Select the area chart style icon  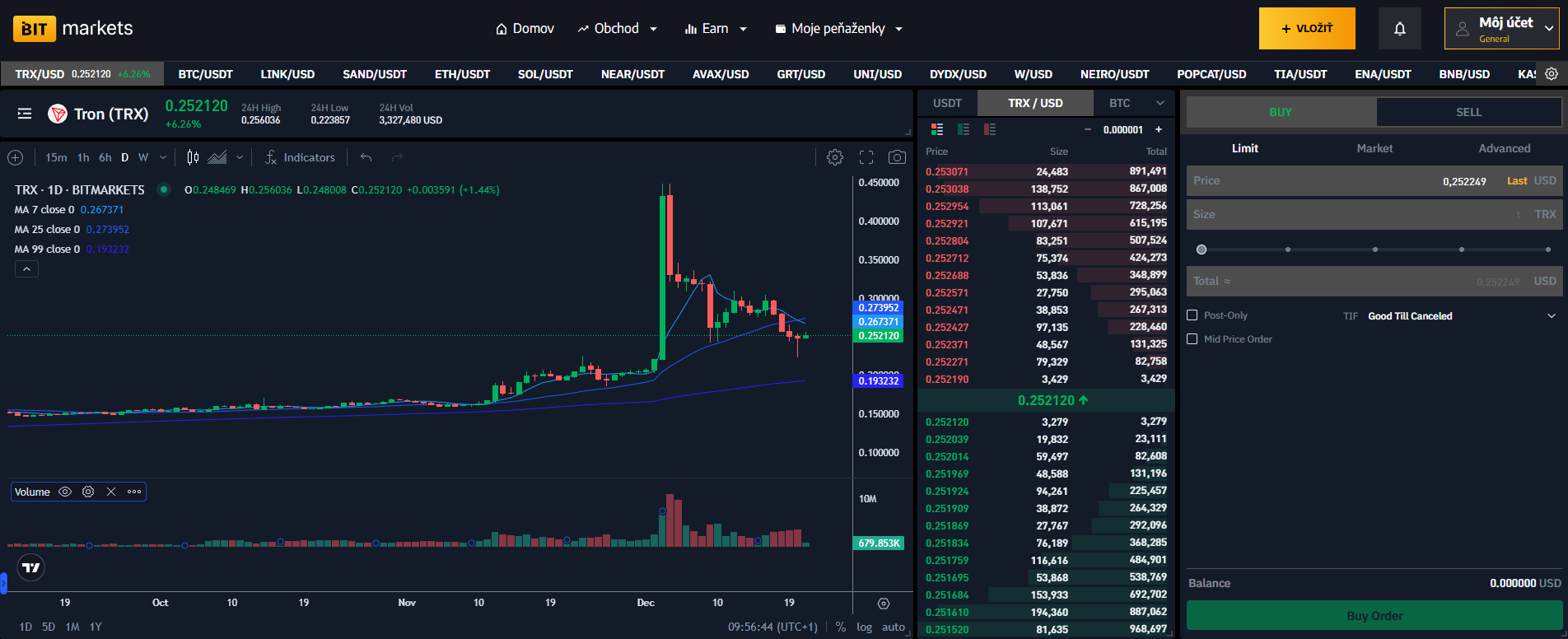pyautogui.click(x=217, y=157)
